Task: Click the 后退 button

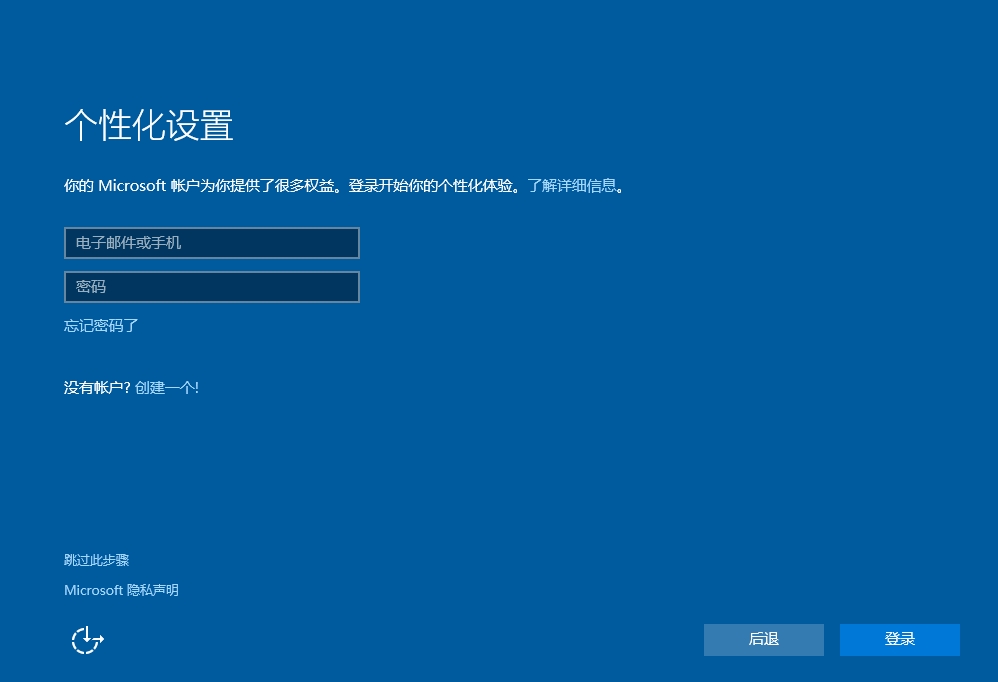Action: (764, 639)
